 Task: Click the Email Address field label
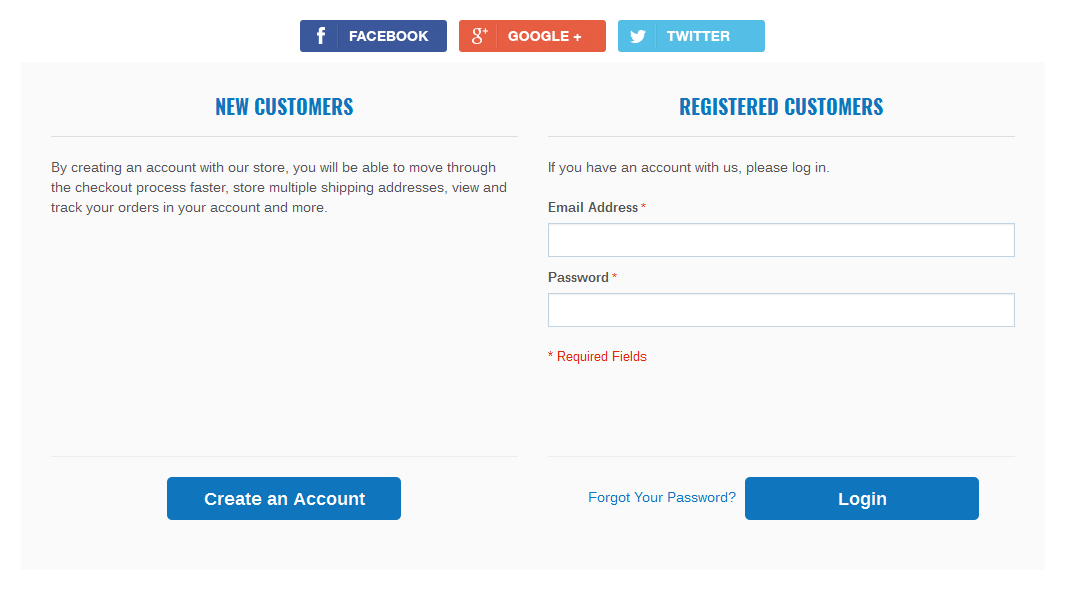pyautogui.click(x=593, y=207)
